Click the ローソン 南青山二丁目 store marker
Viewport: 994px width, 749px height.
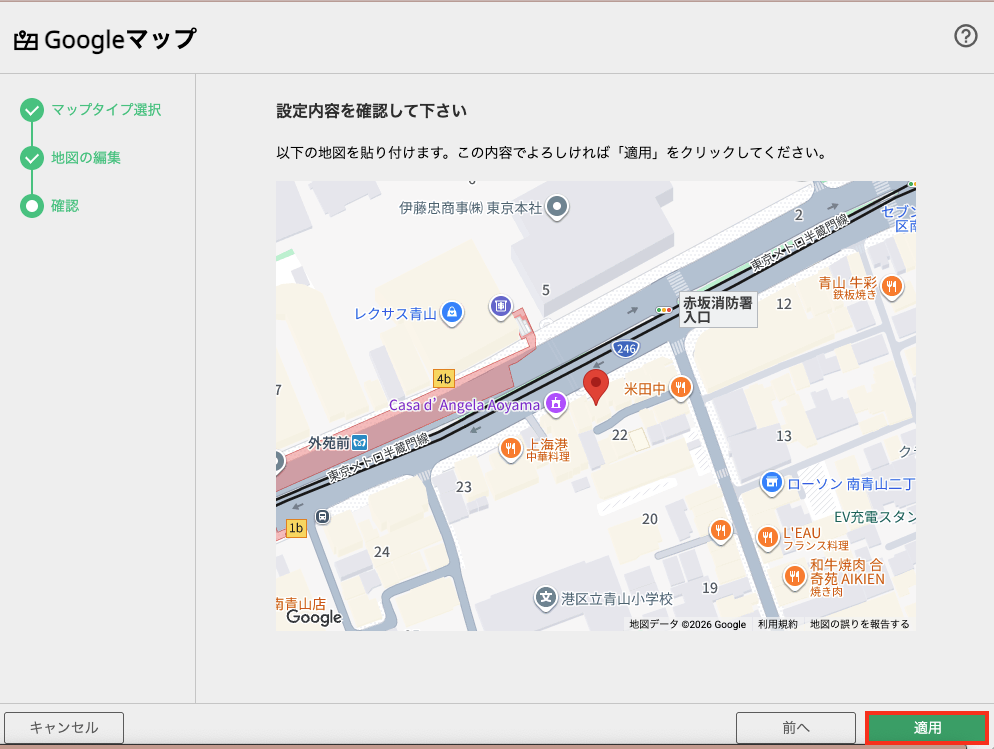point(771,483)
